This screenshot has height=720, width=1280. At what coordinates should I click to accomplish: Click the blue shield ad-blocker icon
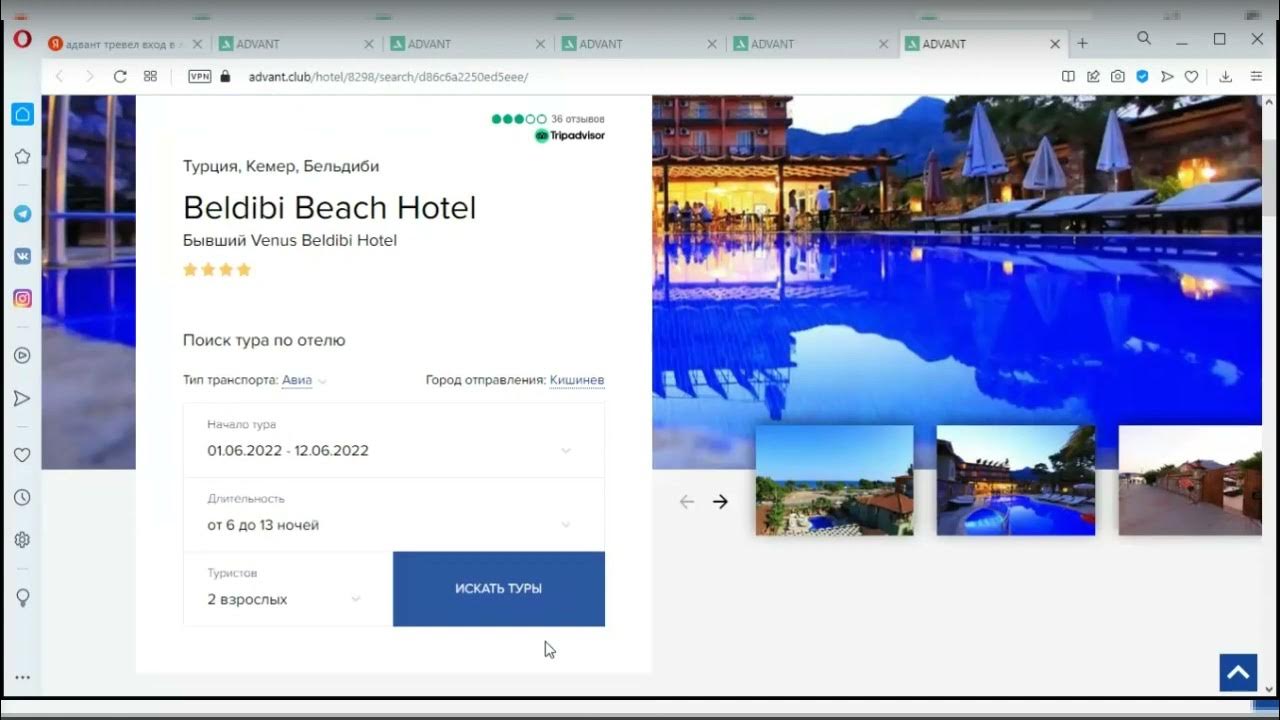click(1142, 76)
